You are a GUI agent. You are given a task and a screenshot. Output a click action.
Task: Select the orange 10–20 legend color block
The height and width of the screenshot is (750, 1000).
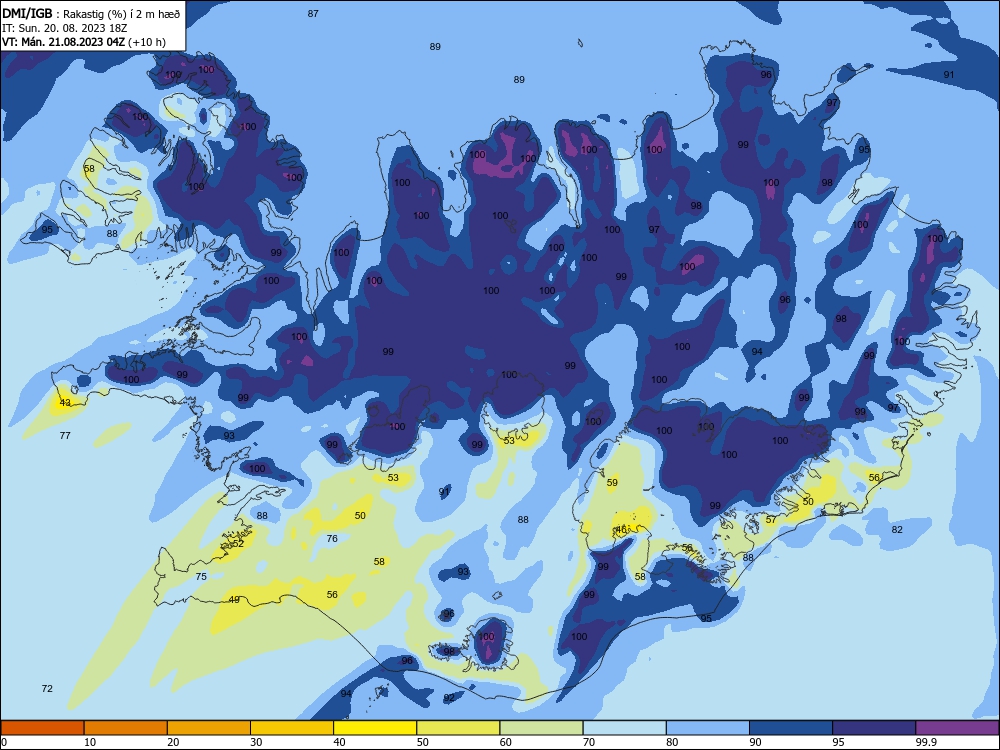tap(126, 728)
